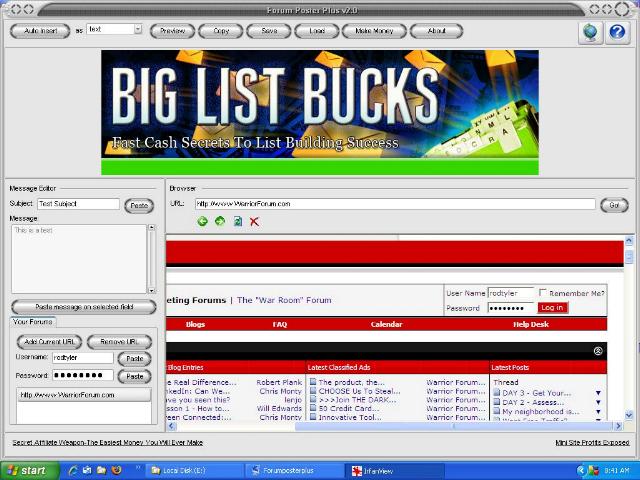
Task: Click Remove URL button
Action: [120, 342]
